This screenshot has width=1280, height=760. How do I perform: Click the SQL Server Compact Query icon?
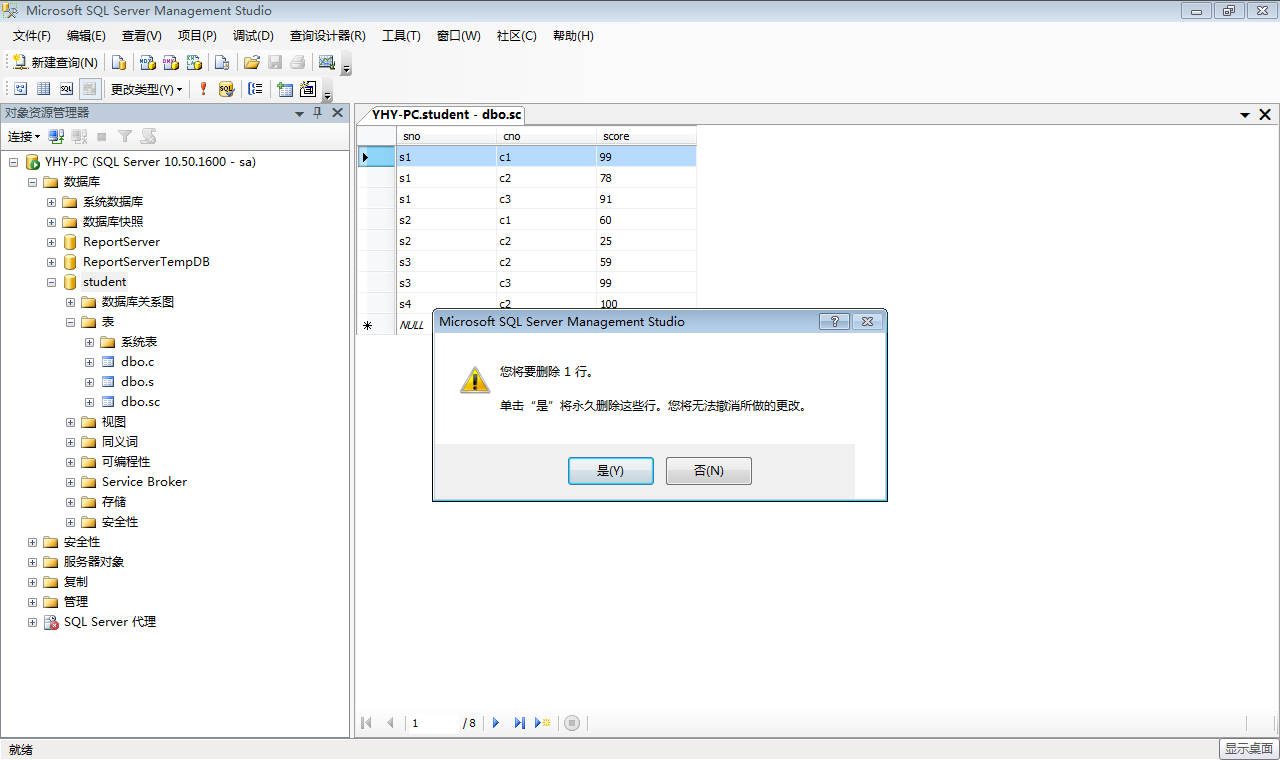[222, 62]
